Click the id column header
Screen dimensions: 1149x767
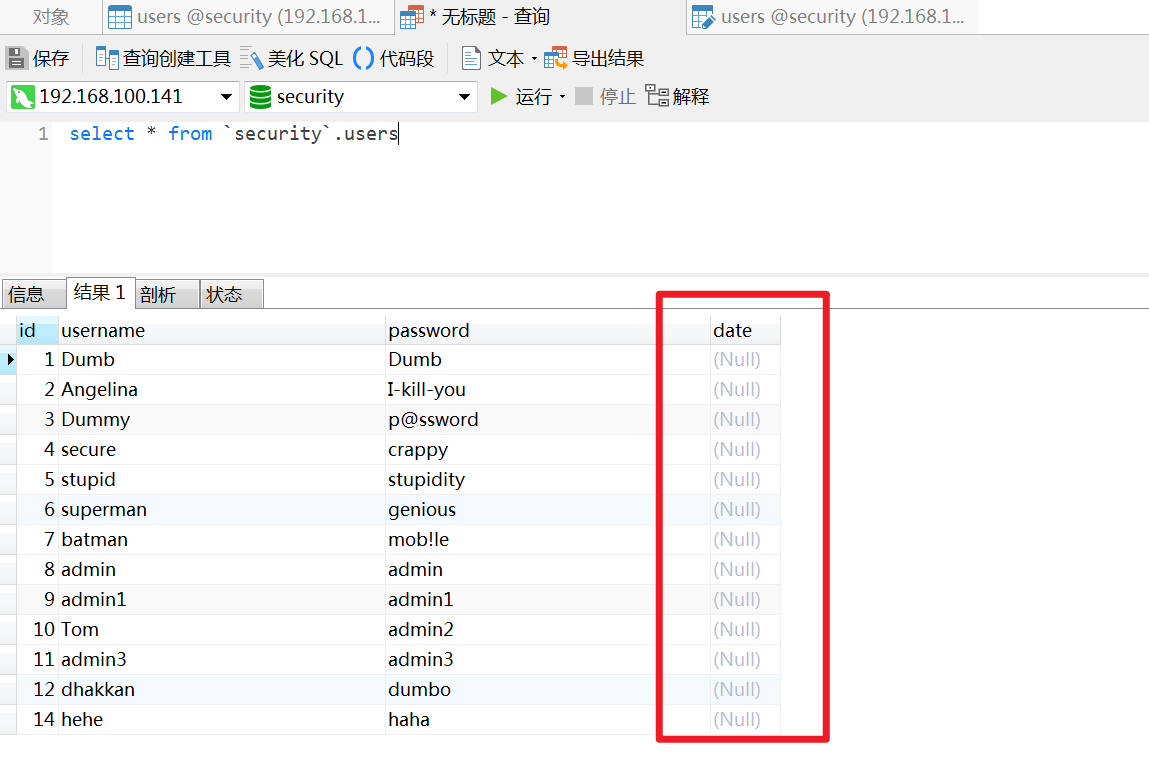click(x=37, y=330)
